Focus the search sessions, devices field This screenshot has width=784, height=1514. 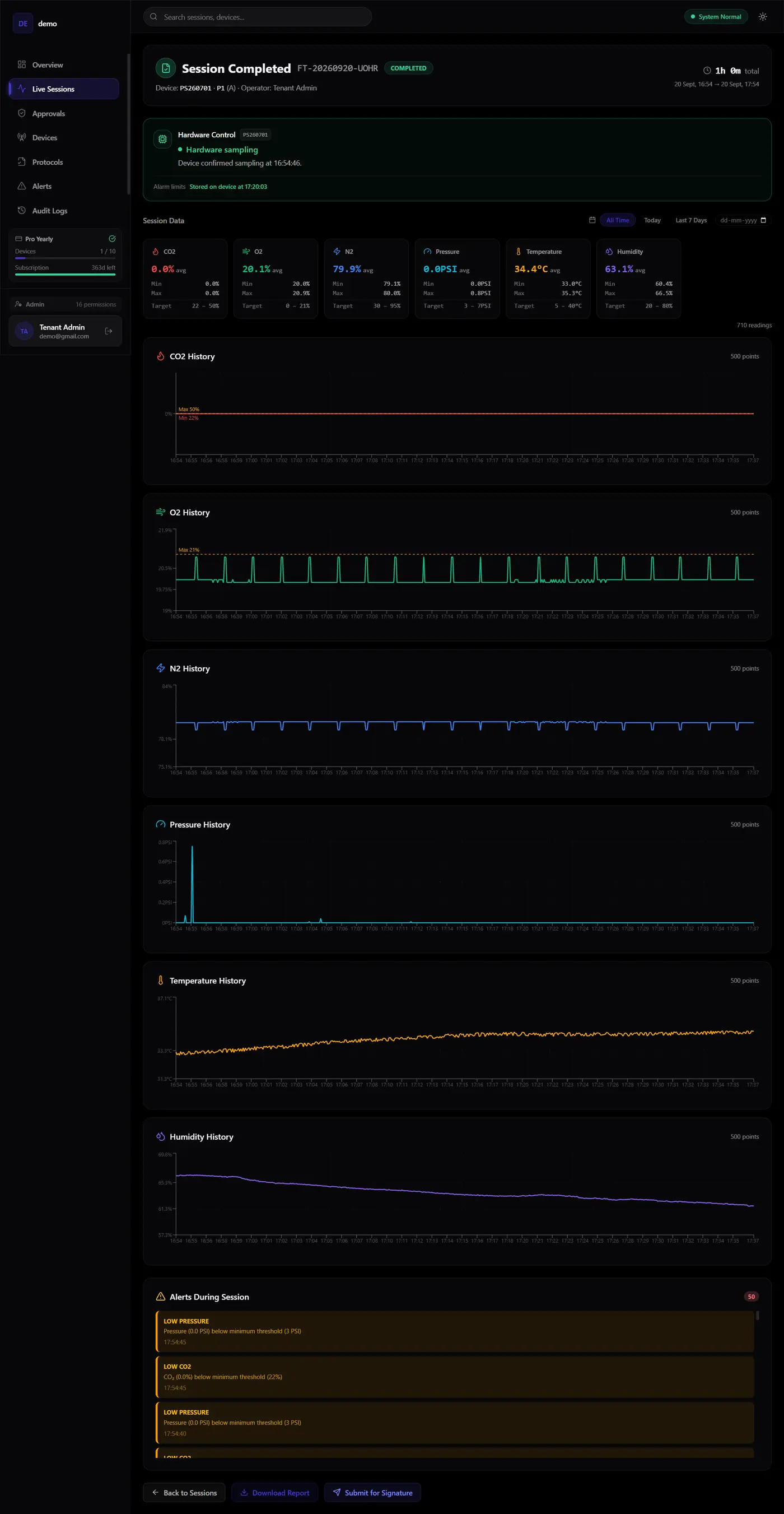[x=257, y=17]
